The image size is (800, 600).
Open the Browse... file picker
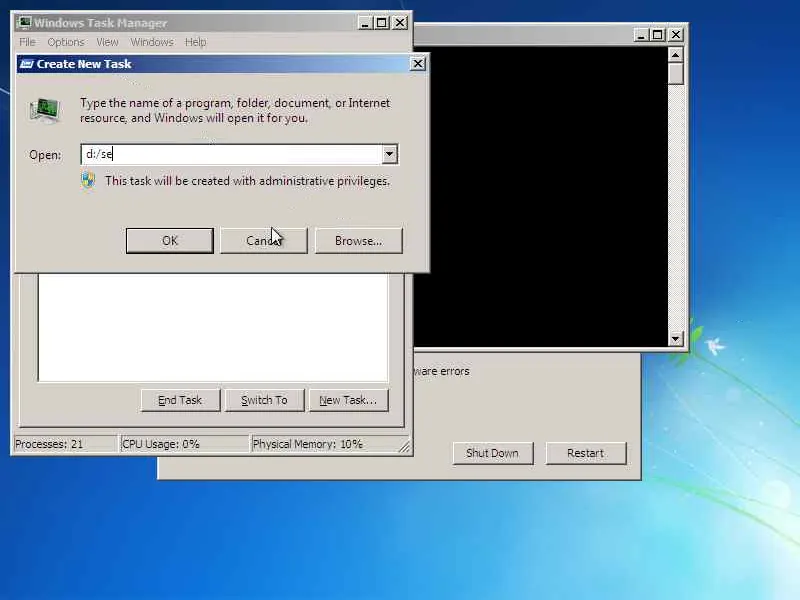pyautogui.click(x=359, y=240)
